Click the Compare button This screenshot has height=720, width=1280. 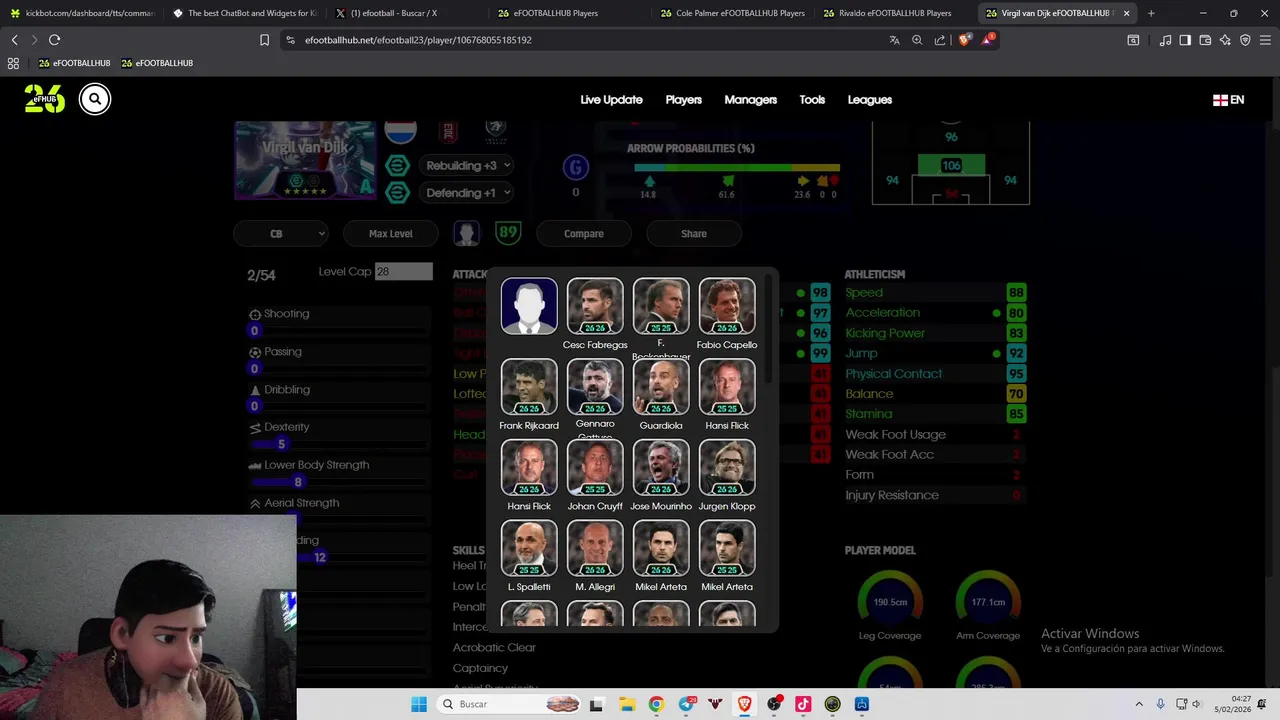(x=584, y=234)
